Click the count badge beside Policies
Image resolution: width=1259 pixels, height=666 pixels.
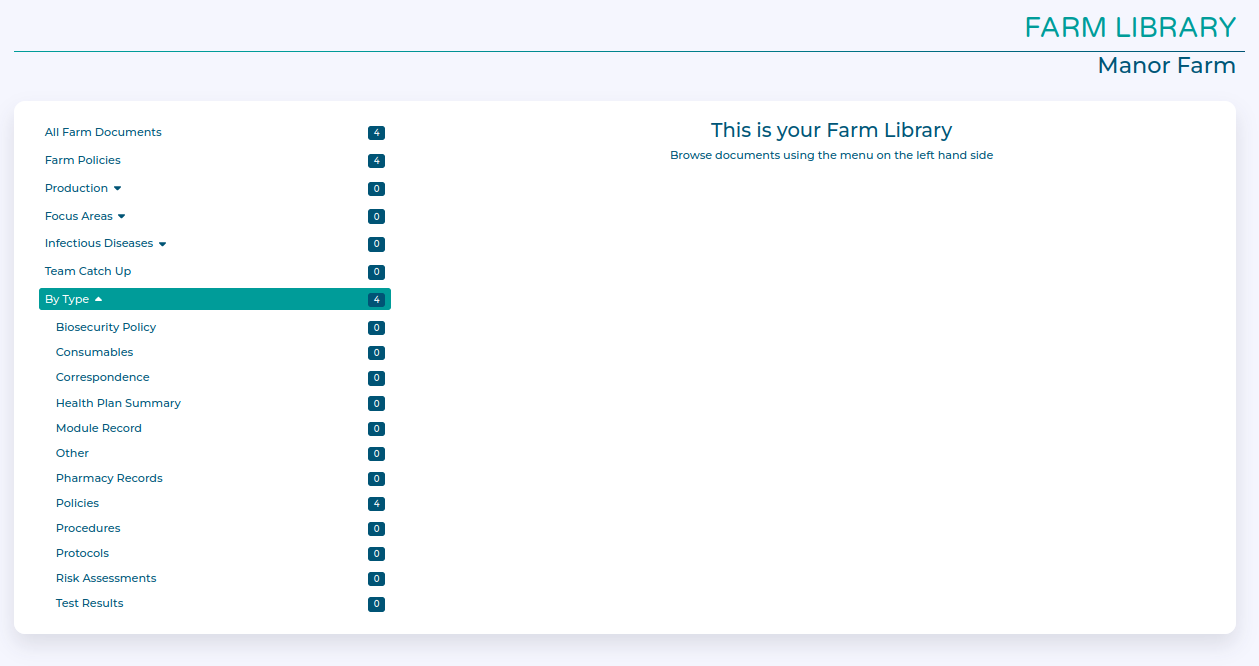point(376,504)
